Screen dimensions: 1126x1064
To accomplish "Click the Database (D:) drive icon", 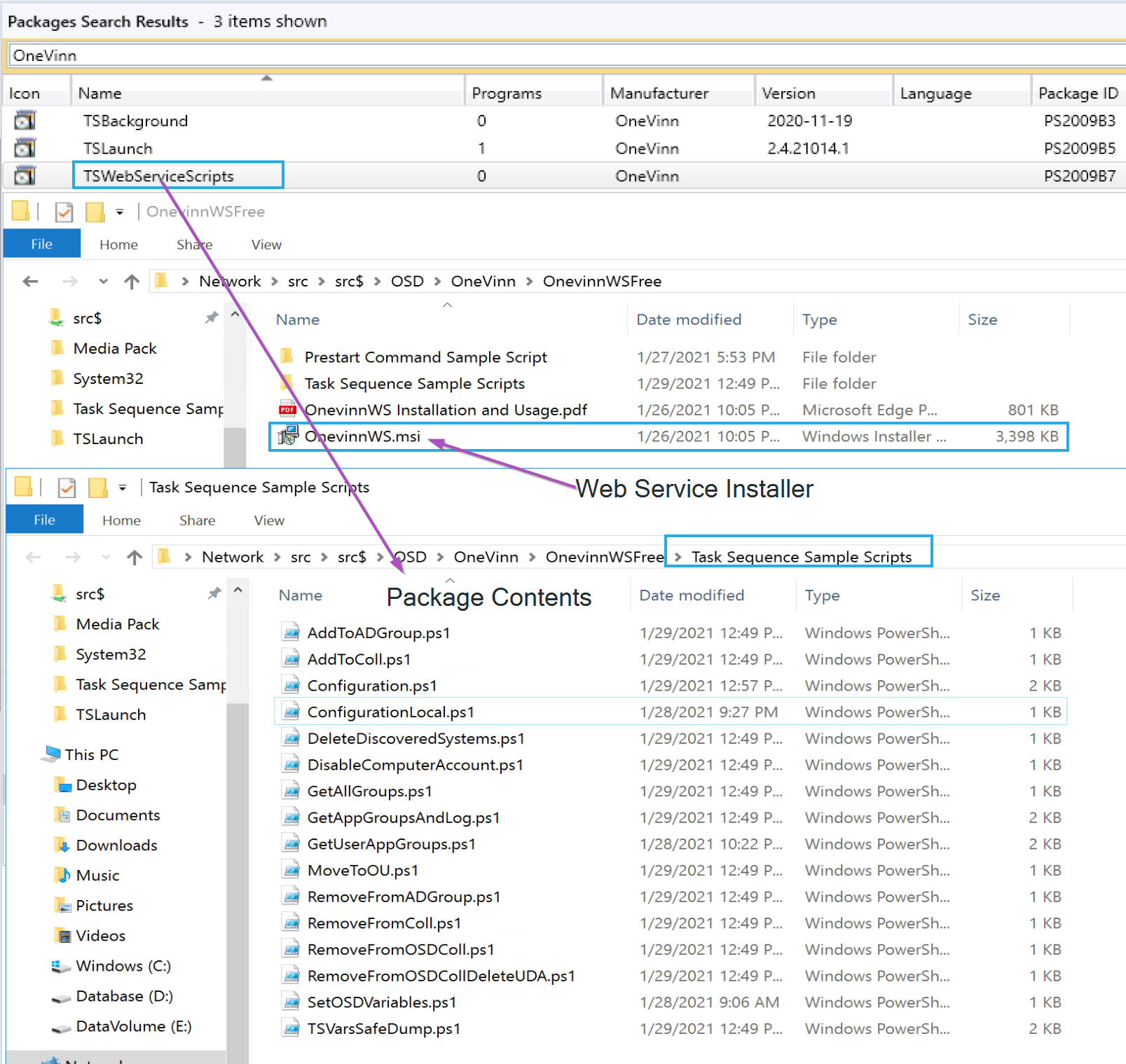I will pyautogui.click(x=62, y=997).
